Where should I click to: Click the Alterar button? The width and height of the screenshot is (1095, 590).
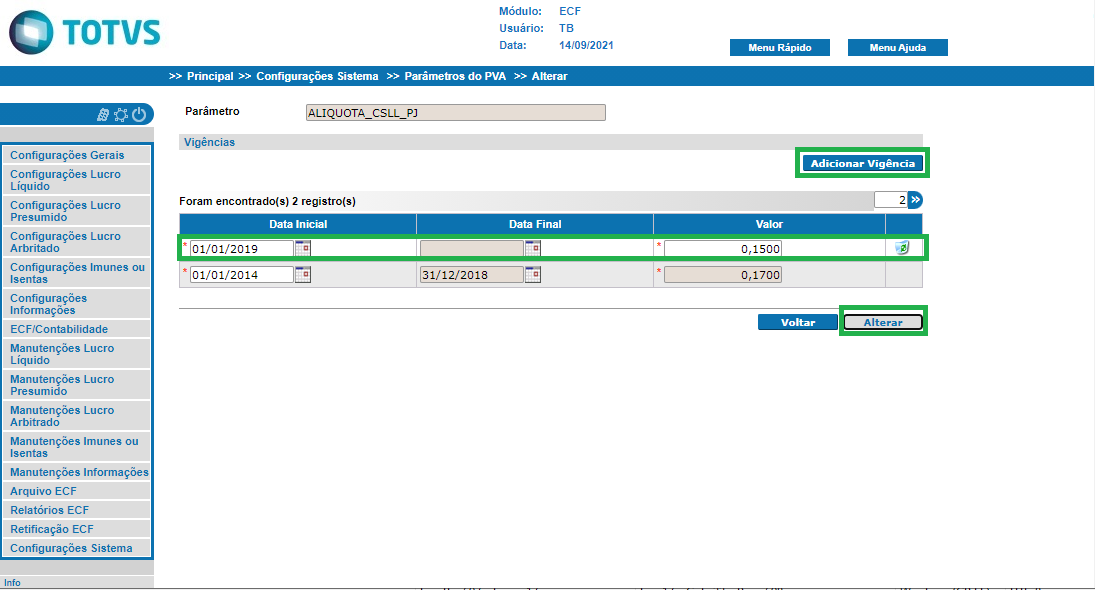(883, 322)
